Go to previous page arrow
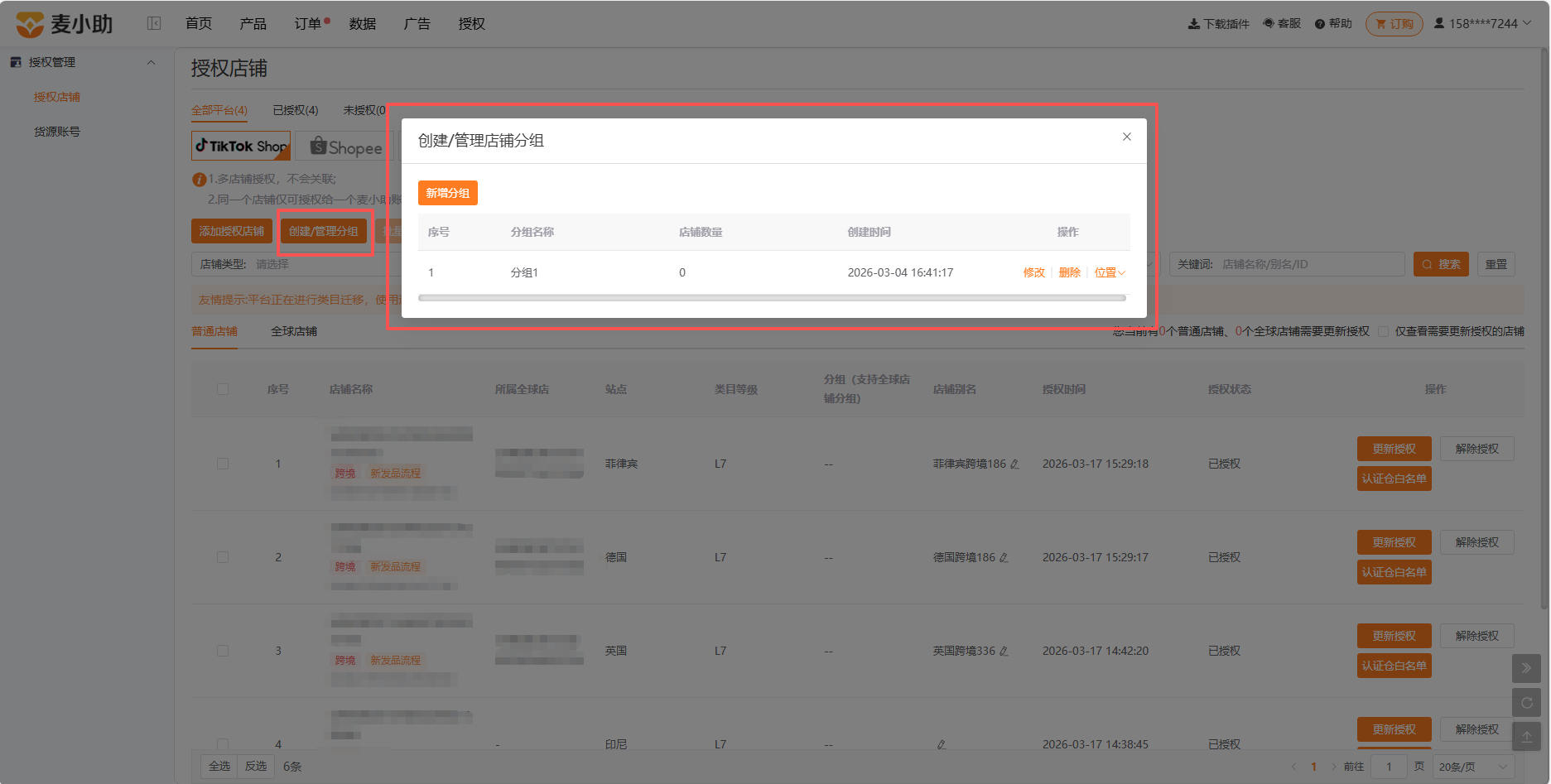 1294,767
